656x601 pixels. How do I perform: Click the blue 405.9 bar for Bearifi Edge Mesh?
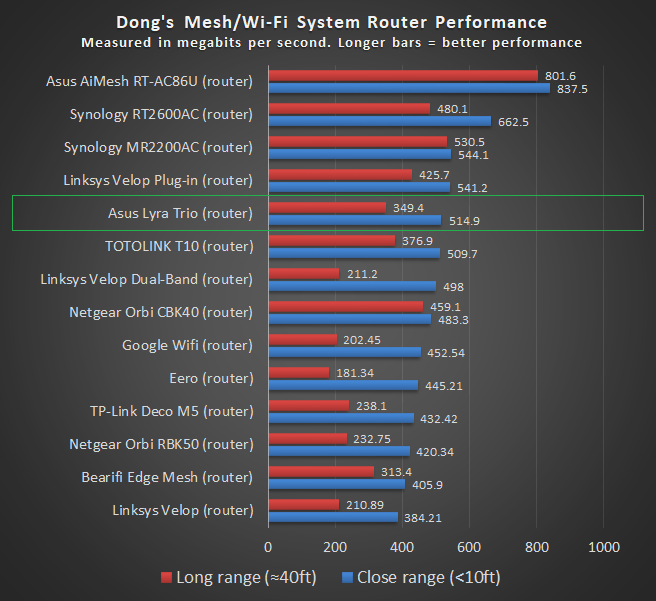(x=337, y=484)
